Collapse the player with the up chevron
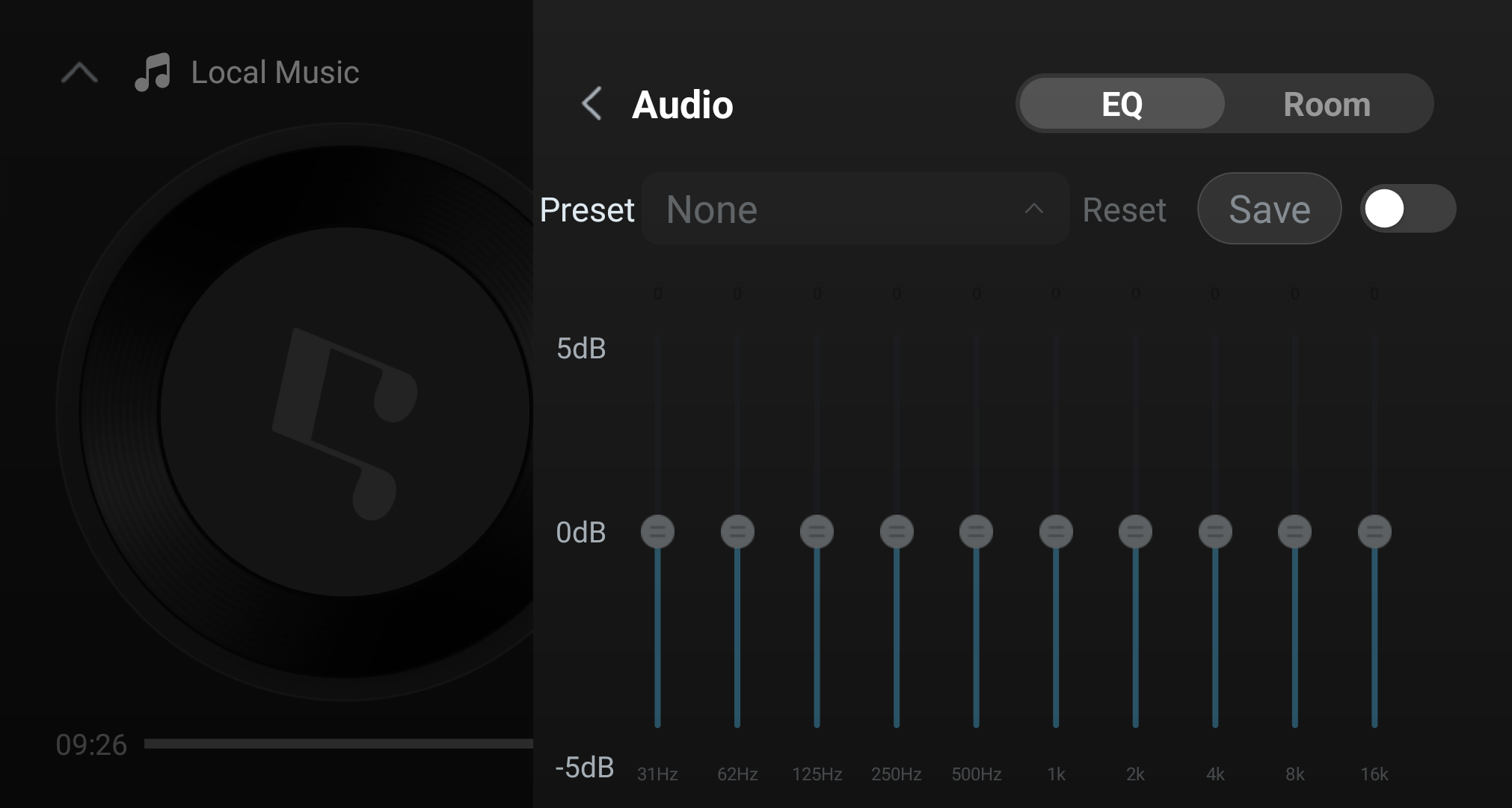 point(79,73)
